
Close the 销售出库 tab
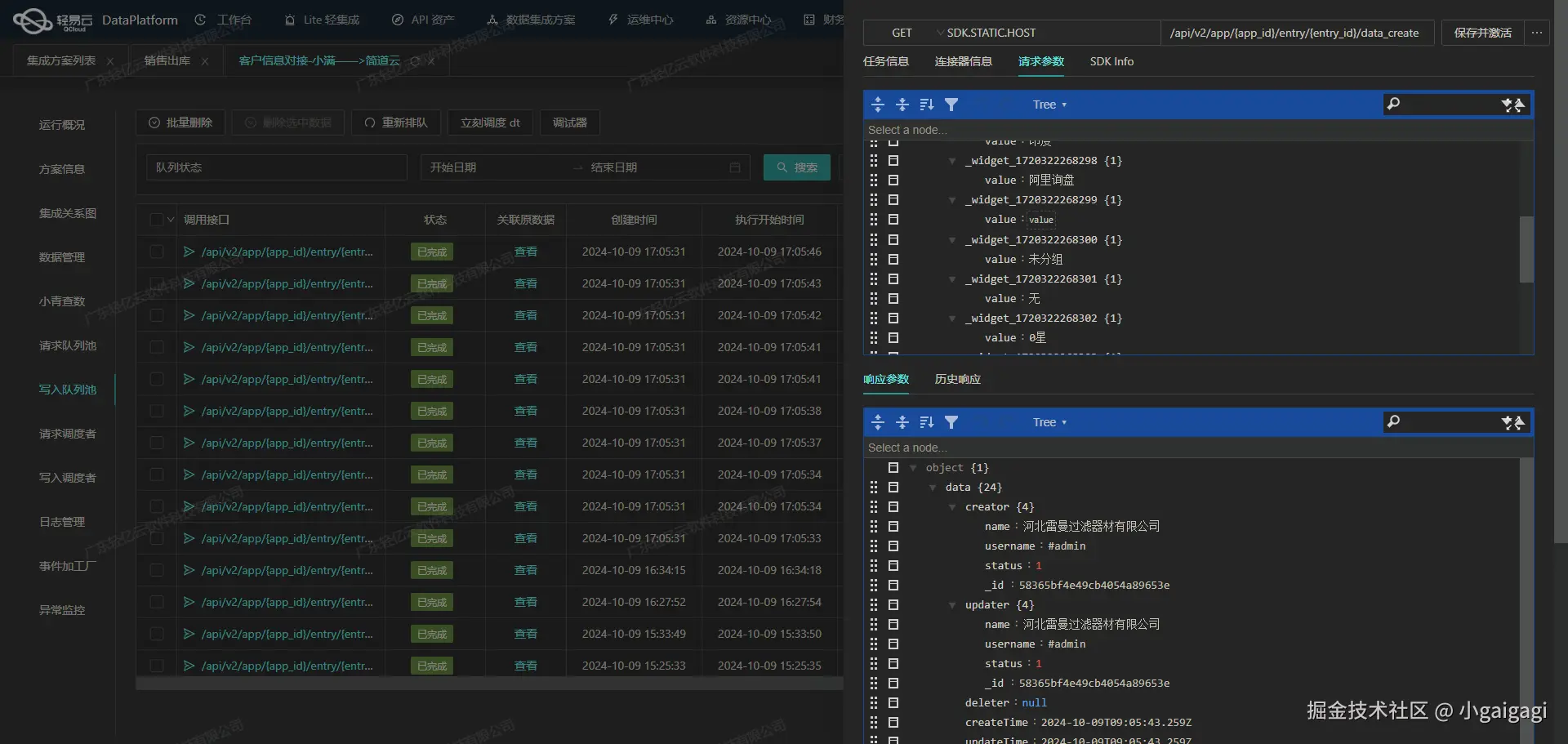pos(205,61)
